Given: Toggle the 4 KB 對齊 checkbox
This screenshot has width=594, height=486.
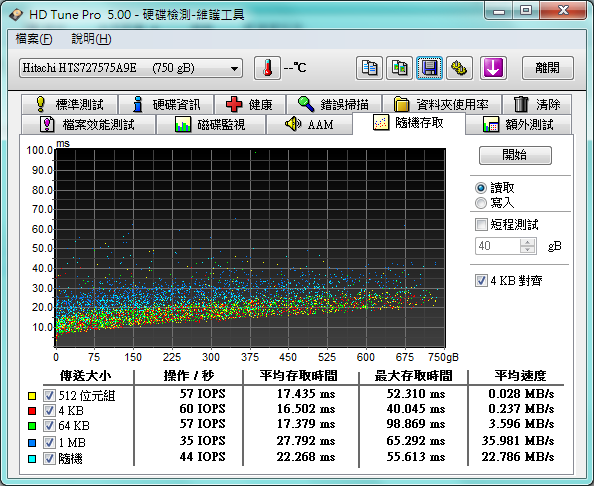Looking at the screenshot, I should 481,281.
